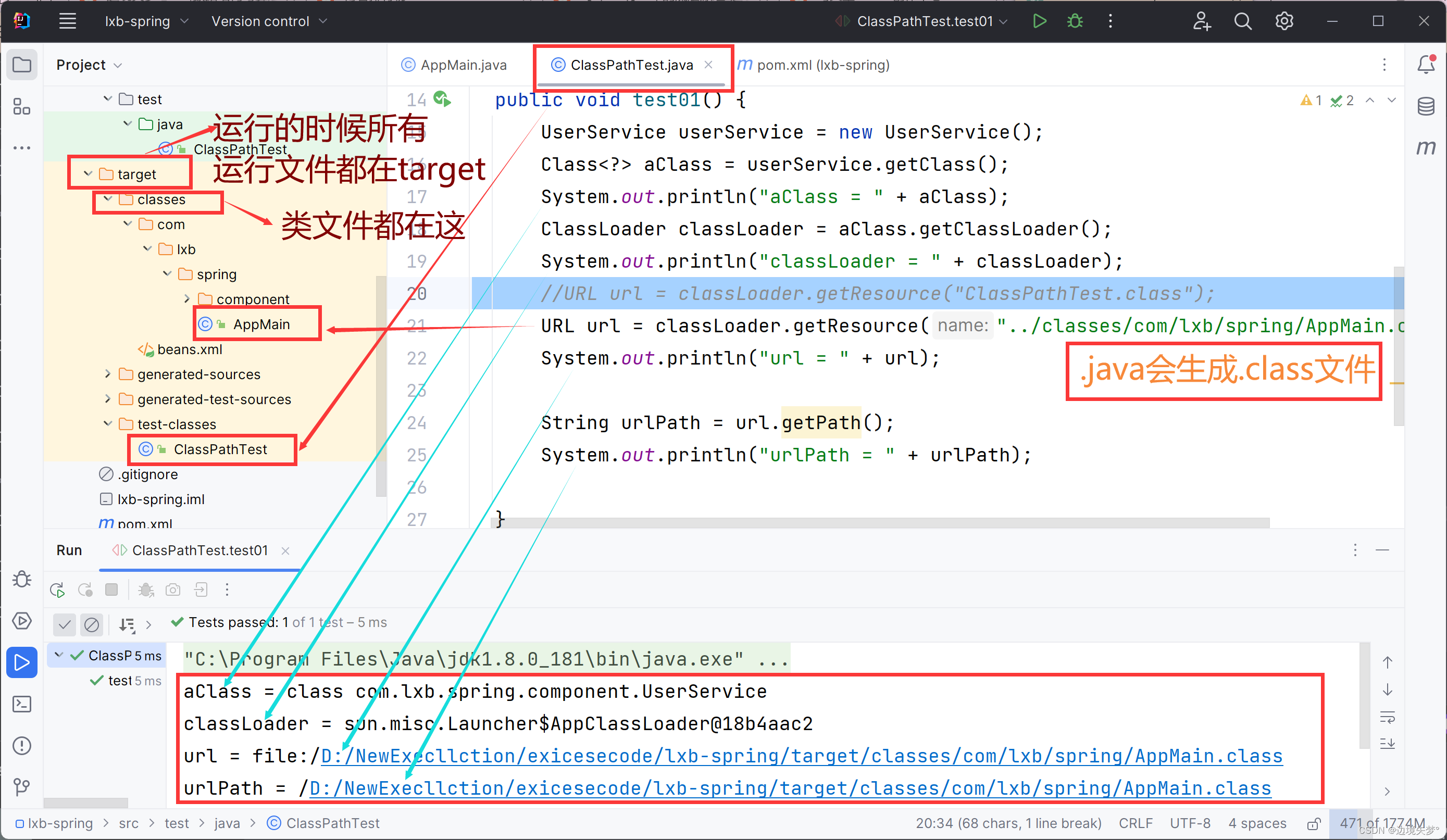The image size is (1447, 840).
Task: Open the main hamburger menu
Action: tap(68, 21)
